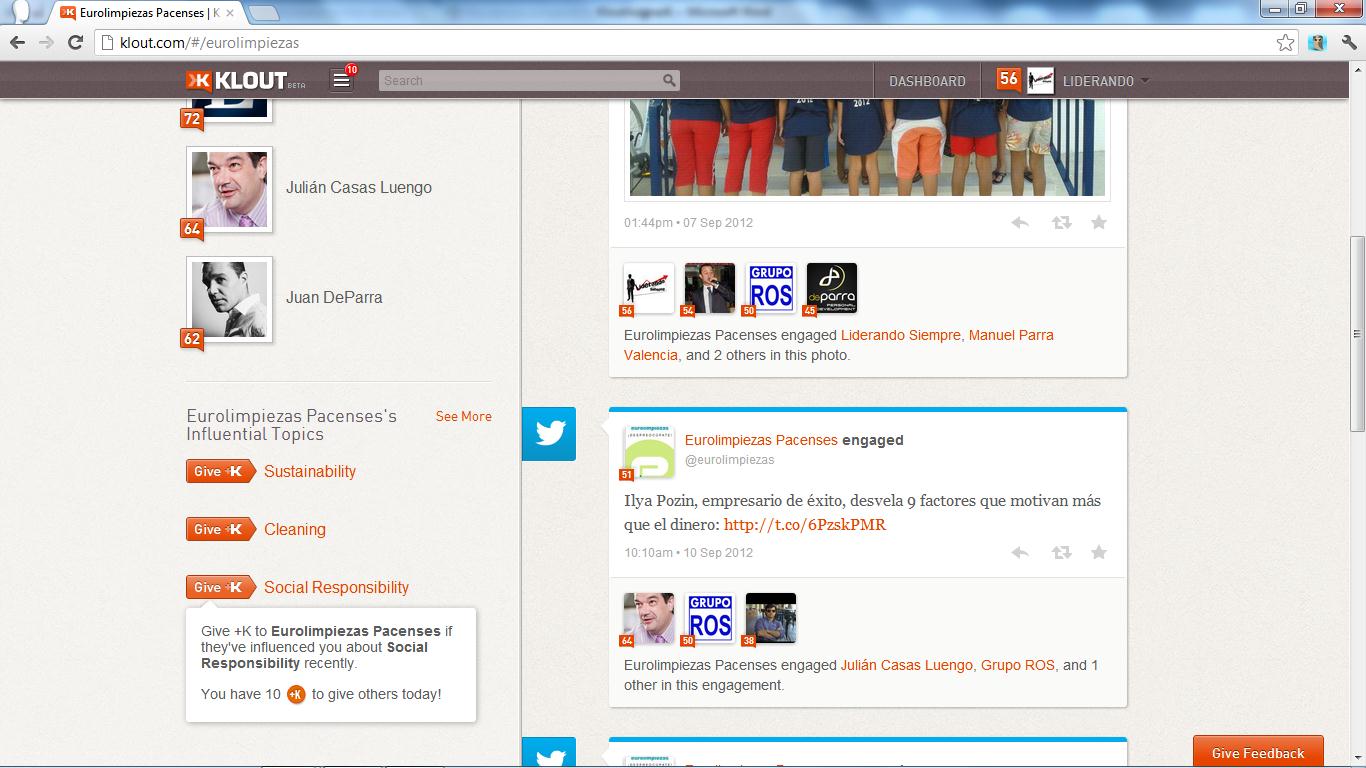The image size is (1366, 768).
Task: Click the score 62 badge on Juan DeParra's photo
Action: (x=192, y=340)
